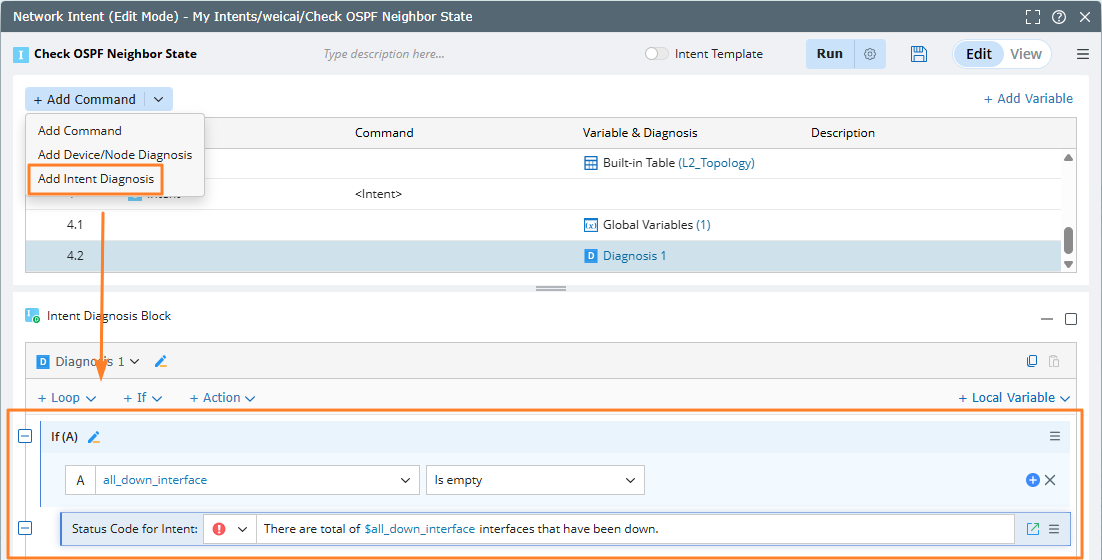
Task: Click the save disk icon
Action: click(x=919, y=54)
